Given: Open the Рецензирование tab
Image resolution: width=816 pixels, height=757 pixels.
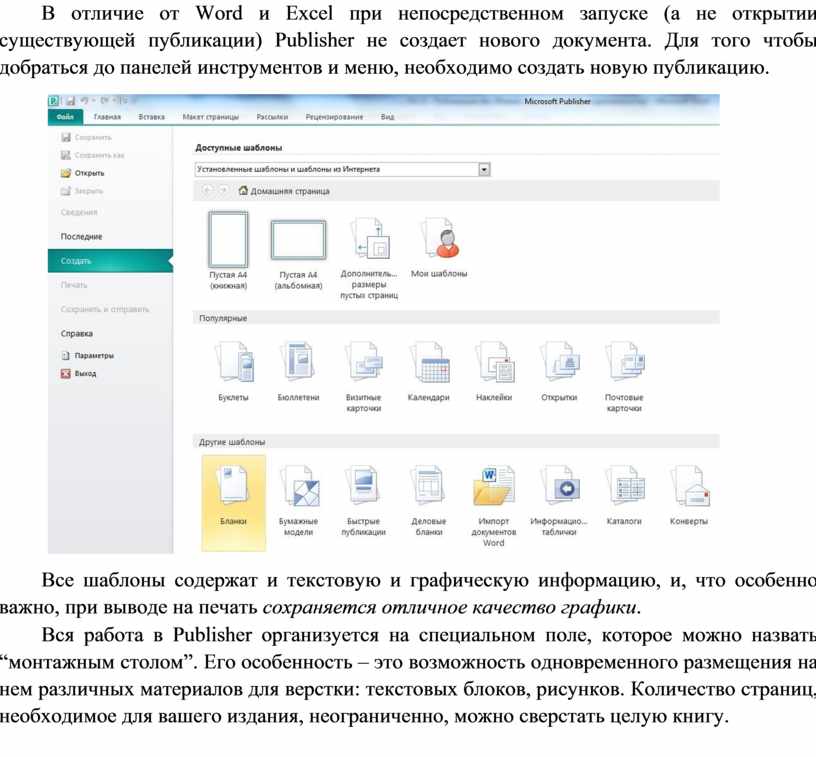Looking at the screenshot, I should pyautogui.click(x=334, y=117).
